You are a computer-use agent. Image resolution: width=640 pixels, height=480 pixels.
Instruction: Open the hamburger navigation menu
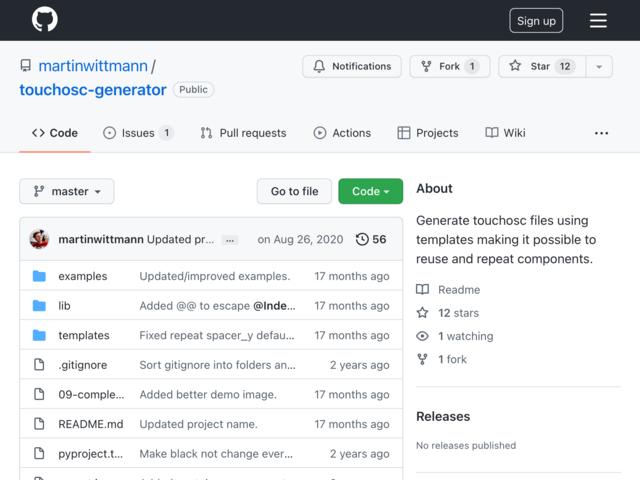[598, 20]
